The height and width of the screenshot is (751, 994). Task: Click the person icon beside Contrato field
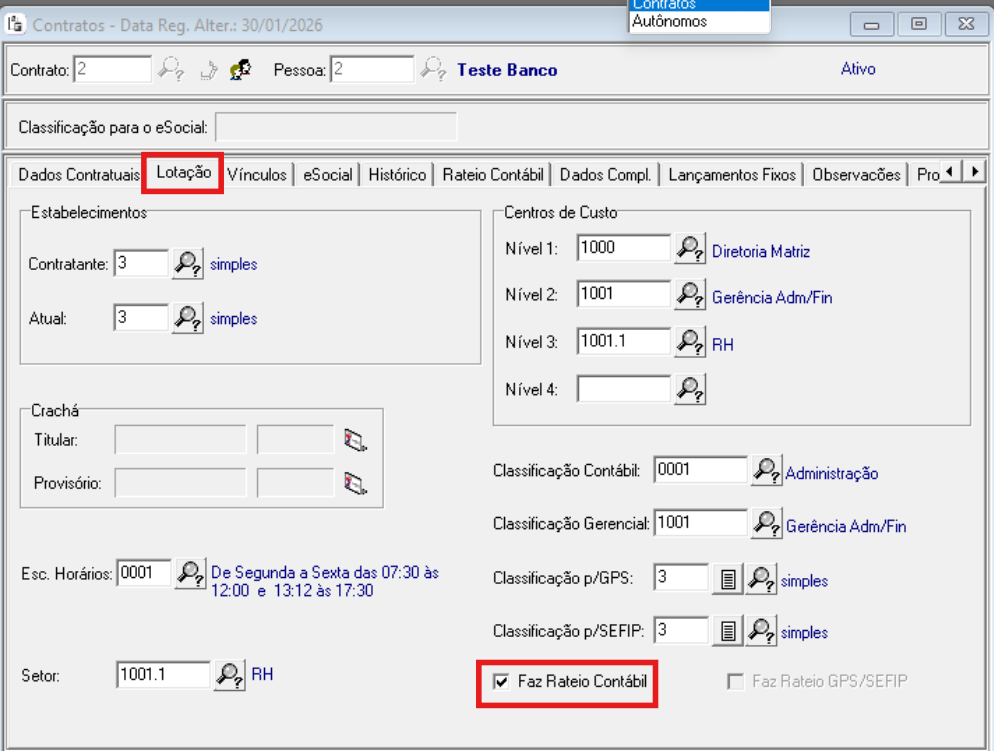pos(240,70)
